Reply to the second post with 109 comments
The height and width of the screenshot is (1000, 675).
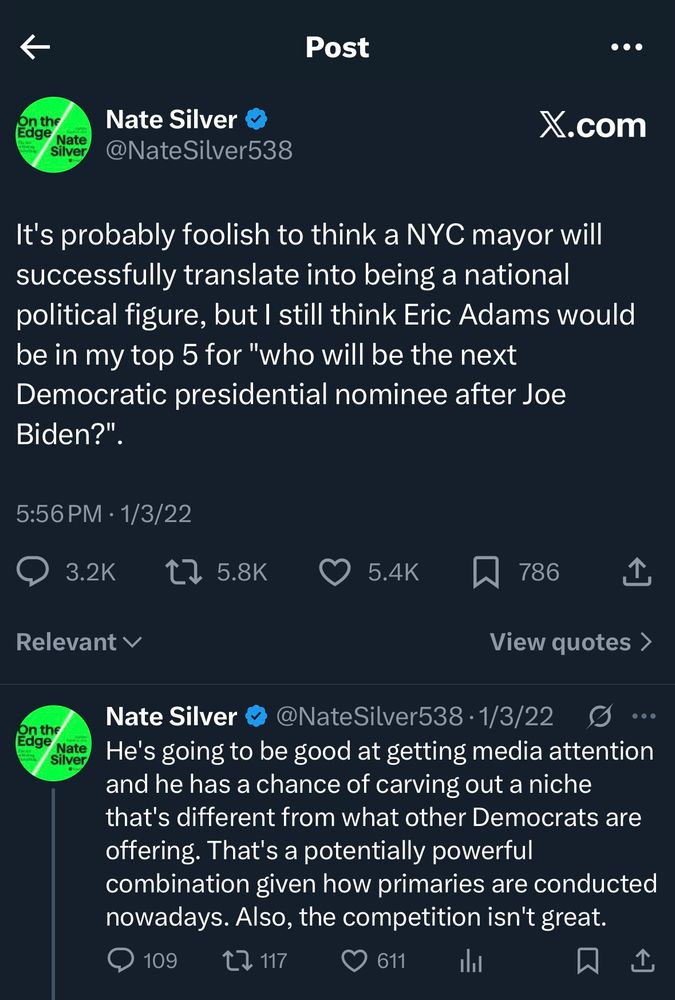(121, 961)
